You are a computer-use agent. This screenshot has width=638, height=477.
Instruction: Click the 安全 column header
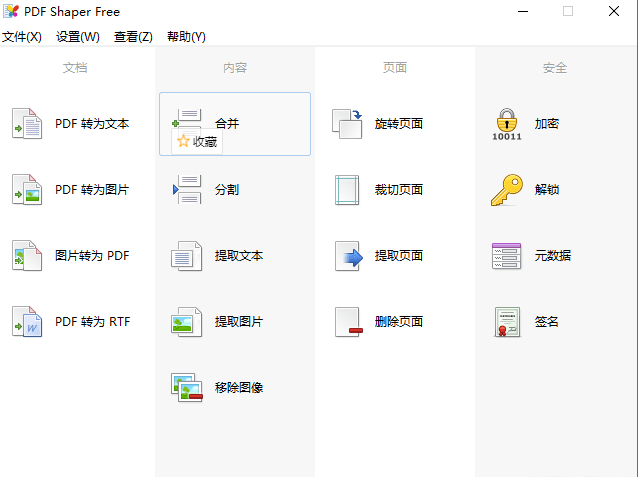click(555, 68)
